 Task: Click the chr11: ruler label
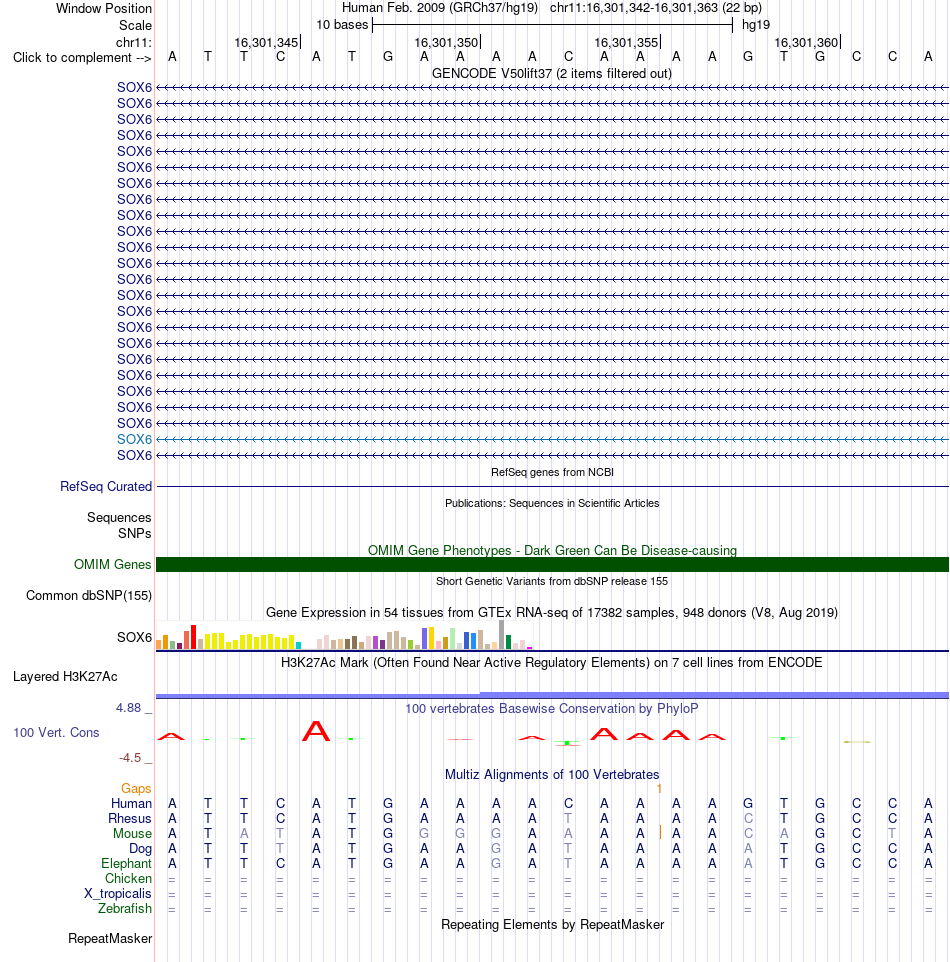[x=133, y=42]
